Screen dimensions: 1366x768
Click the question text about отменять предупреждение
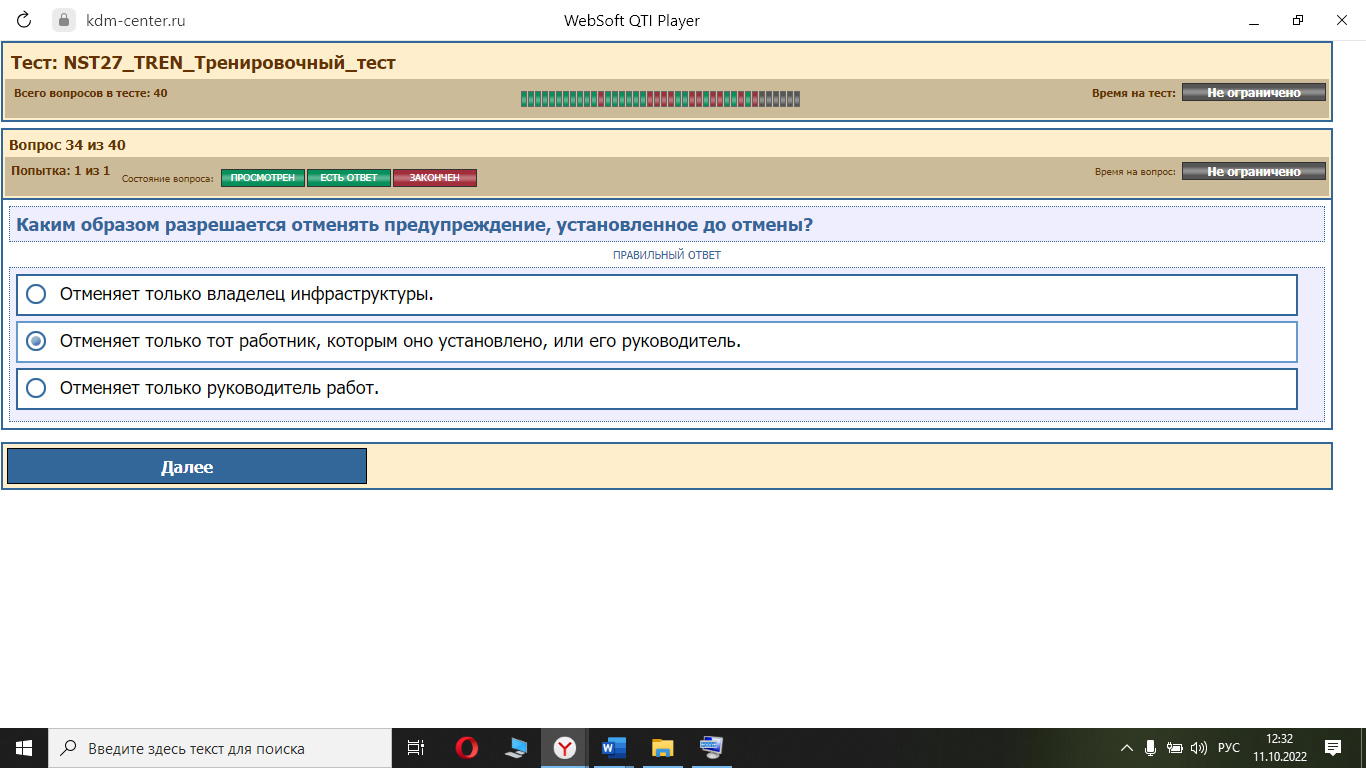click(414, 225)
